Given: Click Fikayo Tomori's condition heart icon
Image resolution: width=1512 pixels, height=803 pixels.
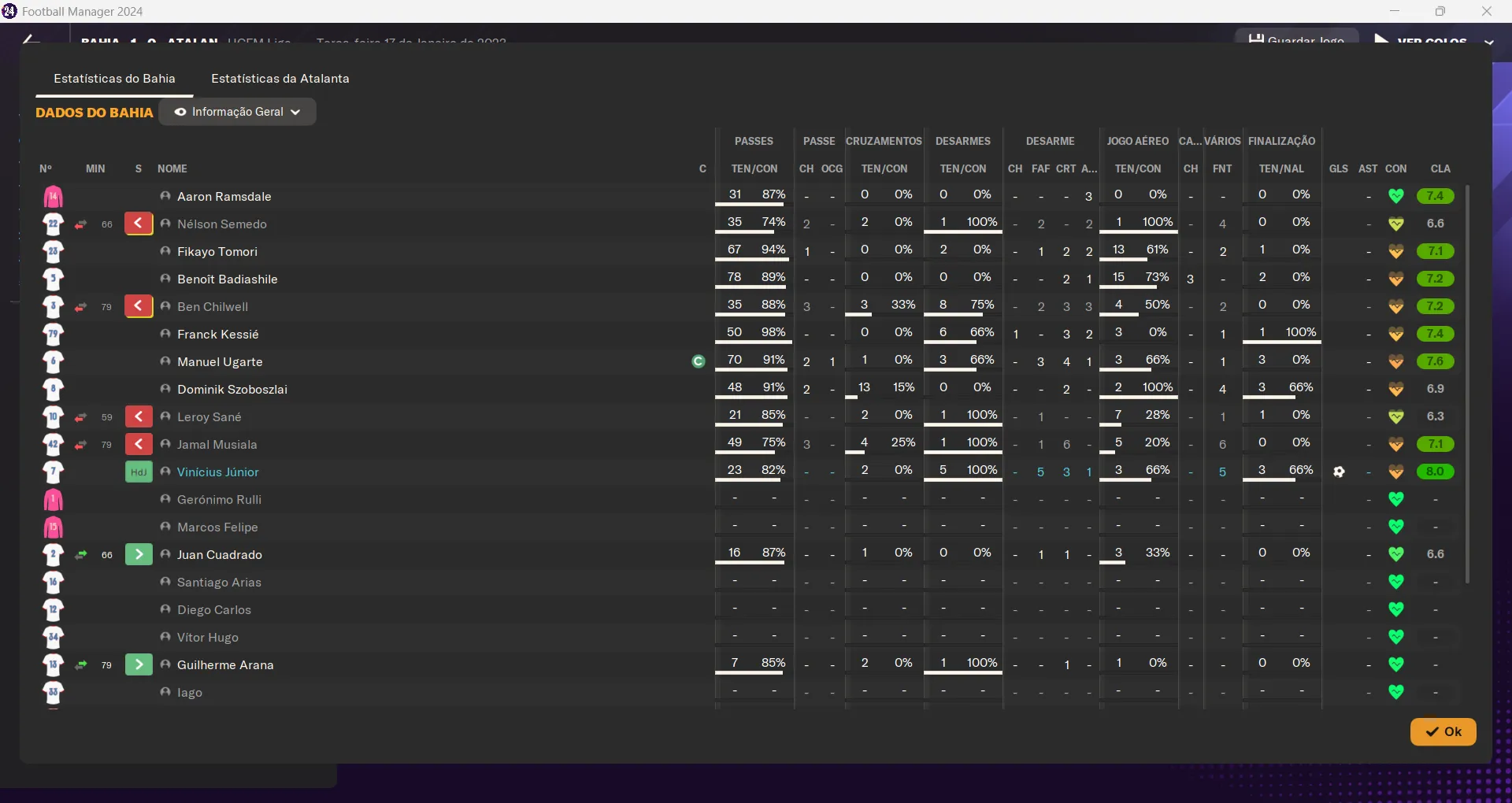Looking at the screenshot, I should (1396, 251).
